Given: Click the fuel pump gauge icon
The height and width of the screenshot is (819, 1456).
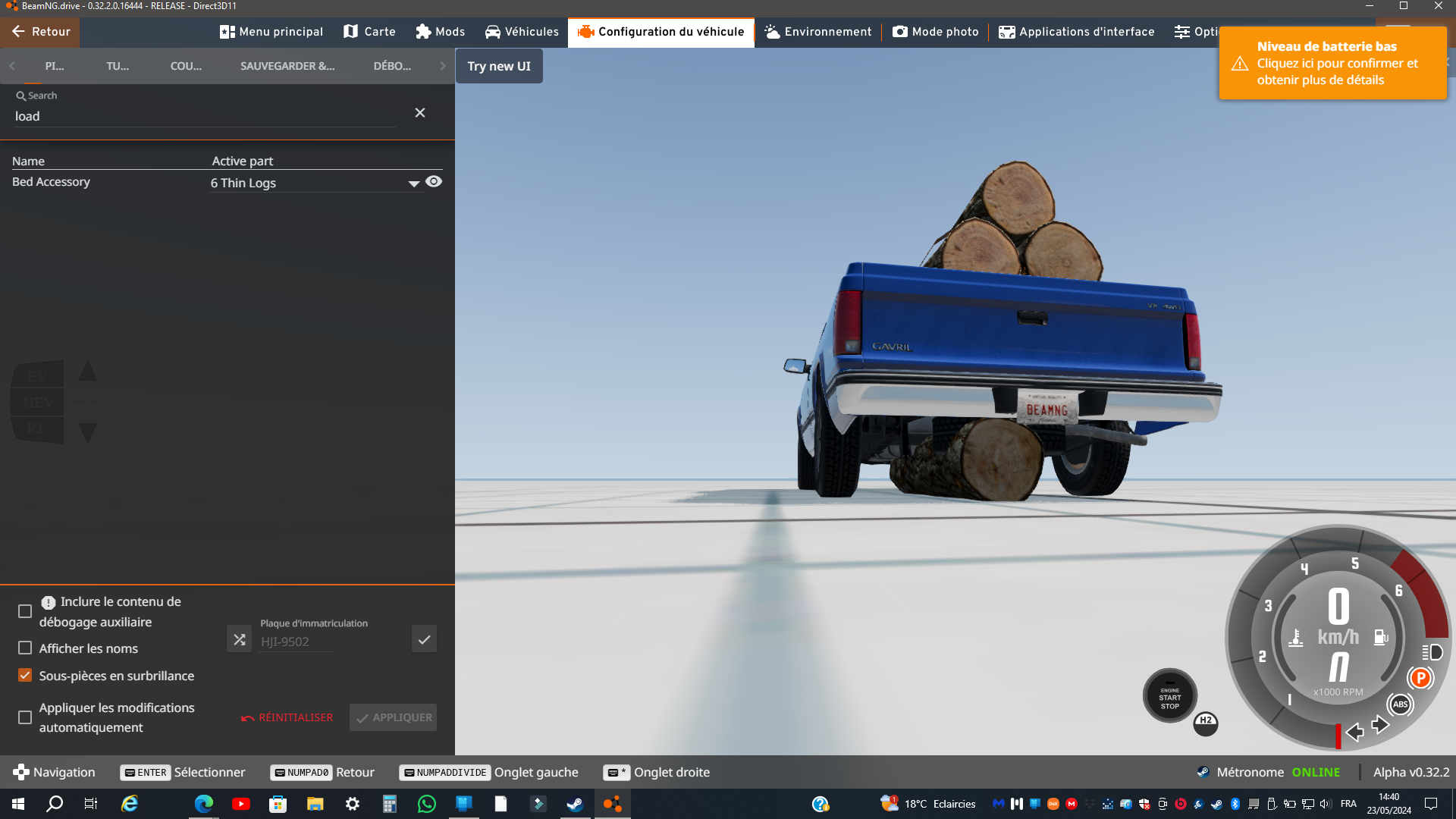Looking at the screenshot, I should tap(1381, 637).
